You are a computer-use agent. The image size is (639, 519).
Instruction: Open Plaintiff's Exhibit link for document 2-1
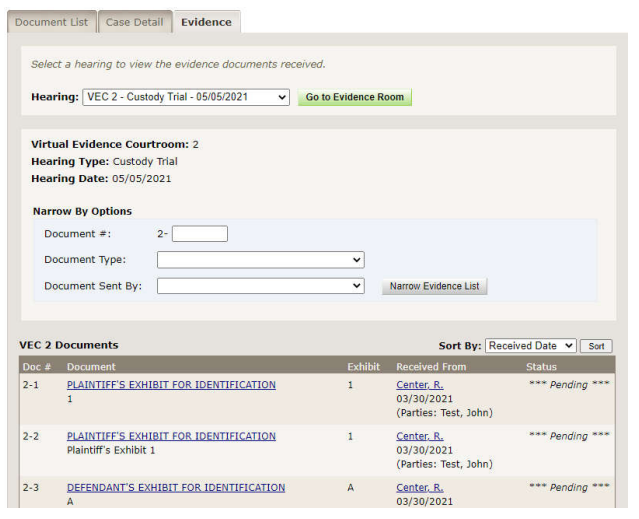(x=171, y=385)
